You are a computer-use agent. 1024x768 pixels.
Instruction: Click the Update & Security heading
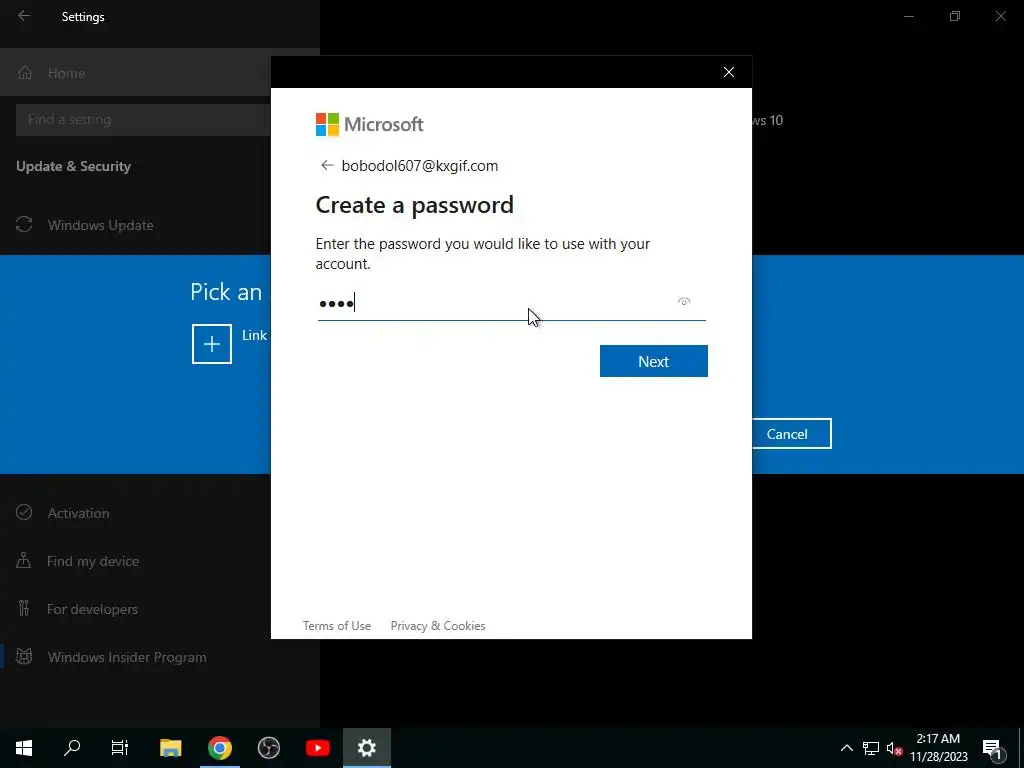74,166
